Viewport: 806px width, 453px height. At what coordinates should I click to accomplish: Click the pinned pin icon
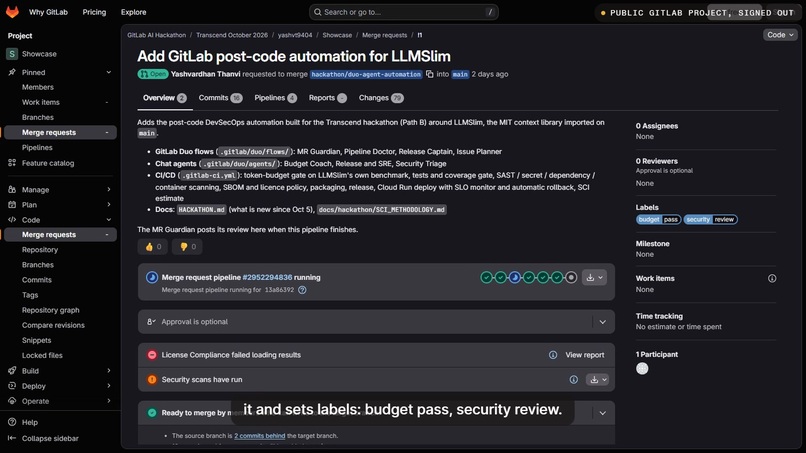point(12,73)
